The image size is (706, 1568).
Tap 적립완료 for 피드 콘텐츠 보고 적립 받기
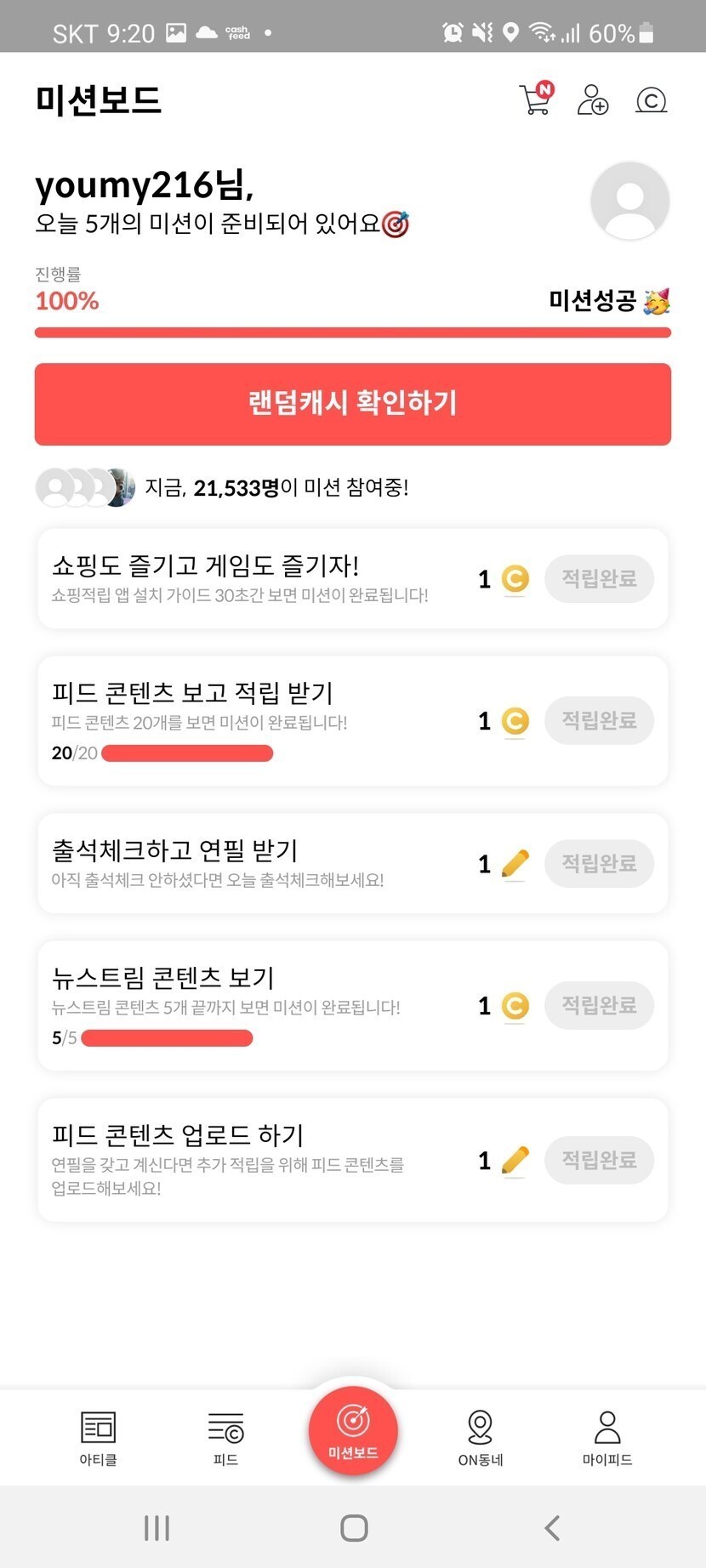click(x=599, y=721)
